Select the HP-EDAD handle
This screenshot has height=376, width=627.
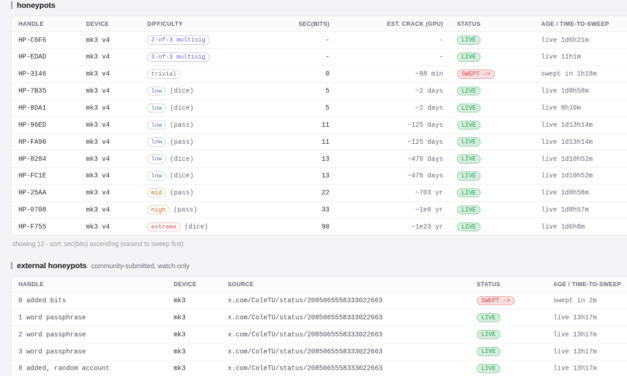coord(32,56)
